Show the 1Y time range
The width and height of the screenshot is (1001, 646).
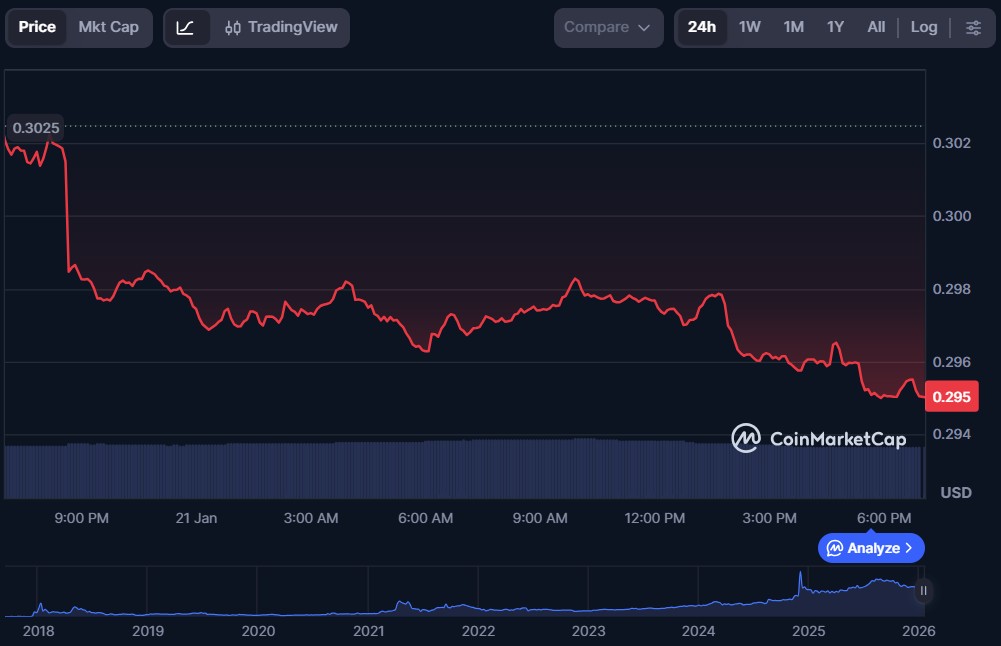click(835, 27)
